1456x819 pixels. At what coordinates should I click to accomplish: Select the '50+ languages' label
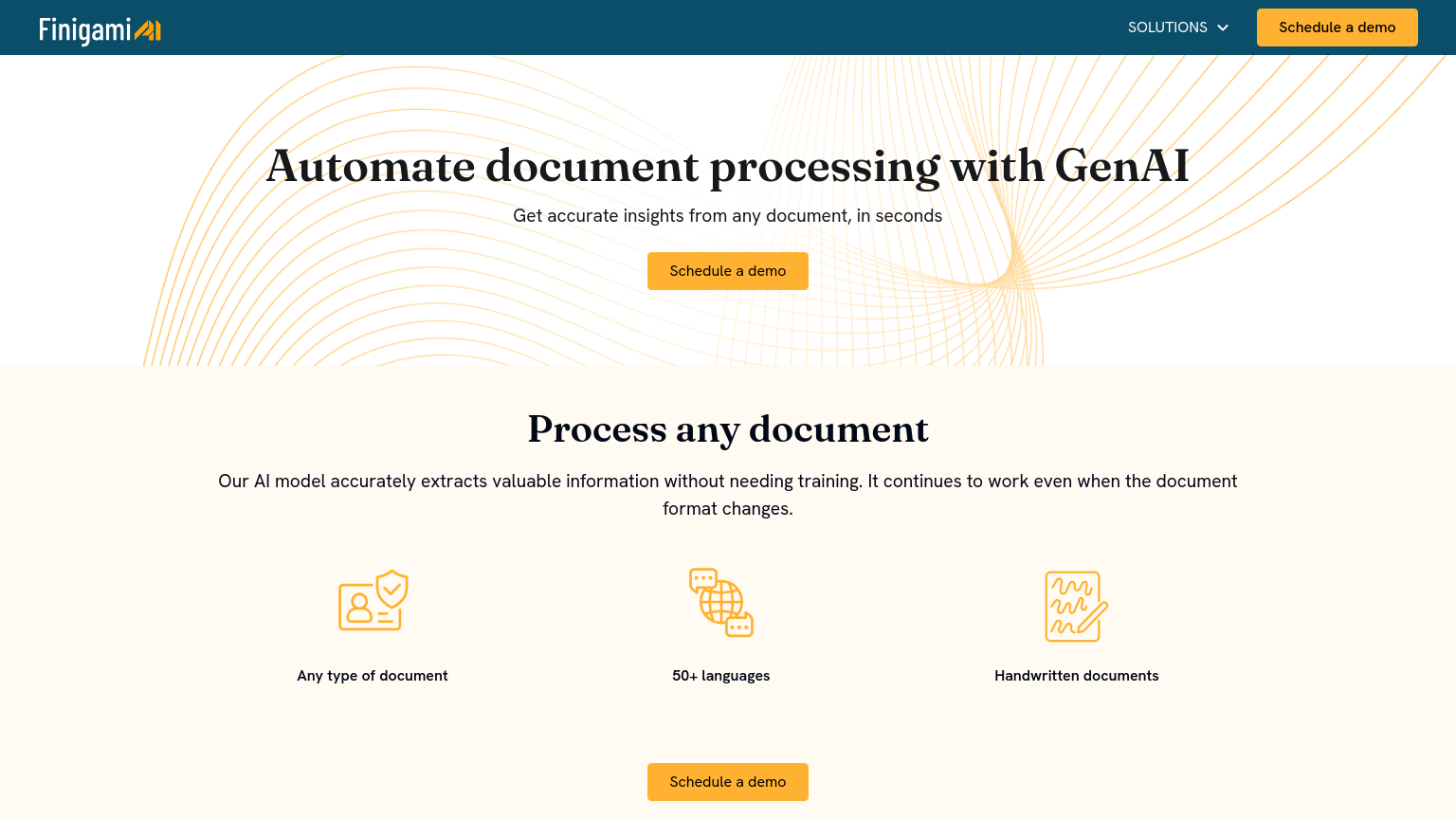[721, 676]
